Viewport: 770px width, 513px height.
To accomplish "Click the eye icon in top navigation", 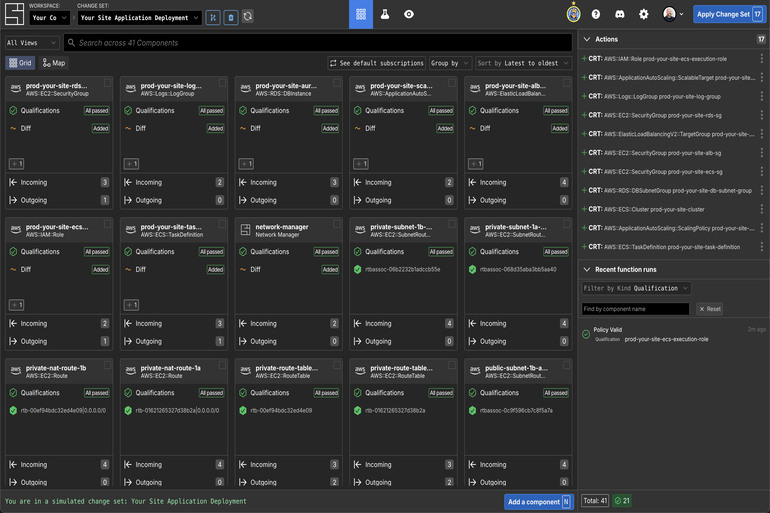I will [x=408, y=15].
